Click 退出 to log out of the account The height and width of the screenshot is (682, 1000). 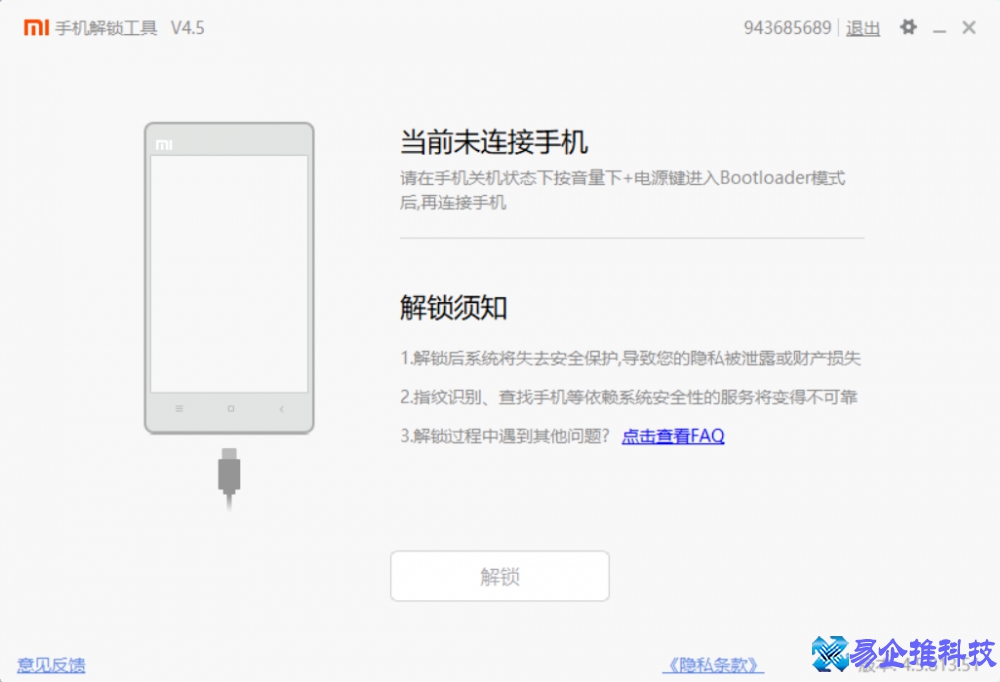click(x=862, y=28)
